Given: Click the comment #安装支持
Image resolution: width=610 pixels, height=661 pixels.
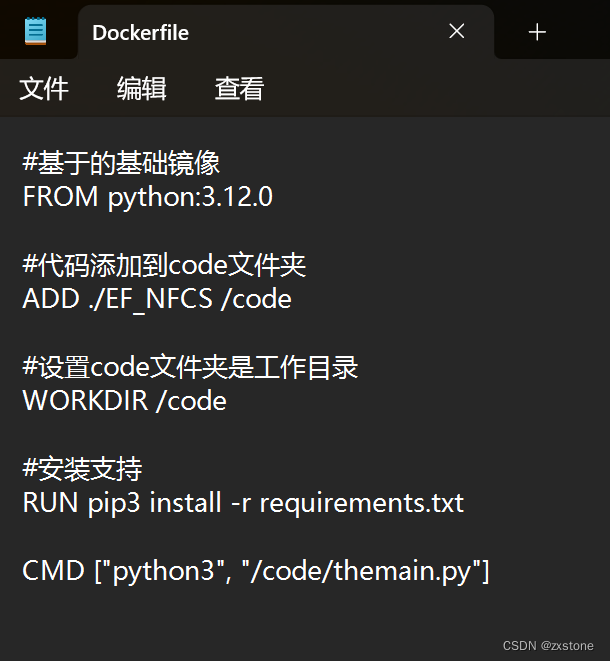Looking at the screenshot, I should click(x=82, y=469).
